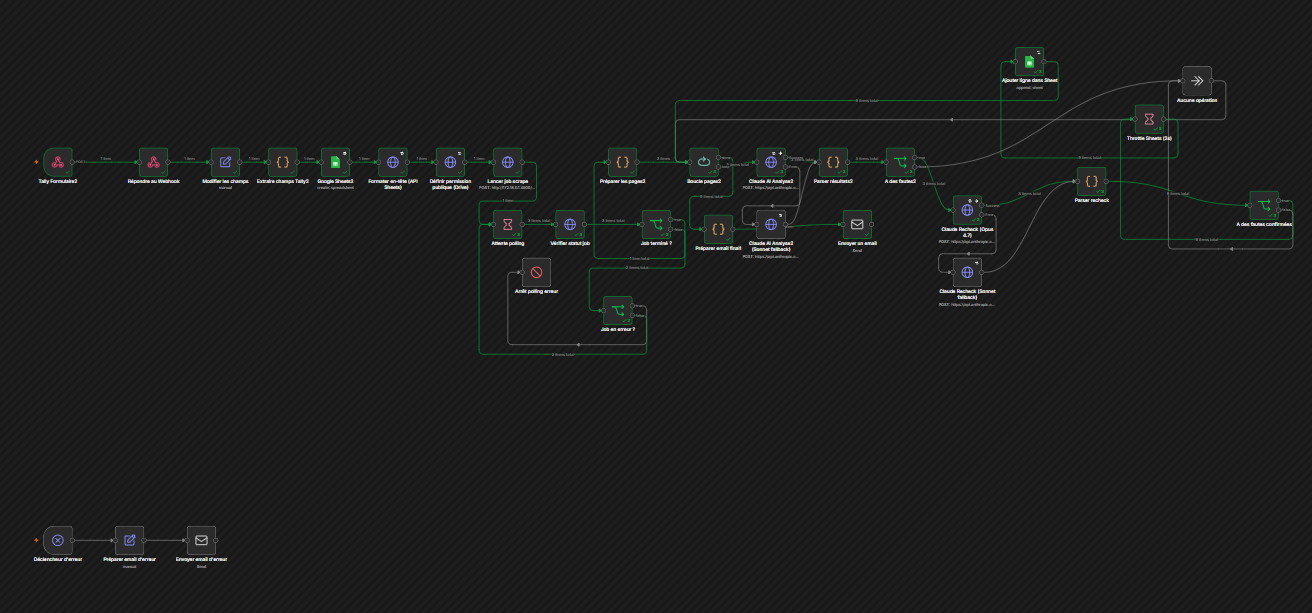Image resolution: width=1312 pixels, height=613 pixels.
Task: Click the Arrêt polling erreur stop node
Action: (x=536, y=272)
